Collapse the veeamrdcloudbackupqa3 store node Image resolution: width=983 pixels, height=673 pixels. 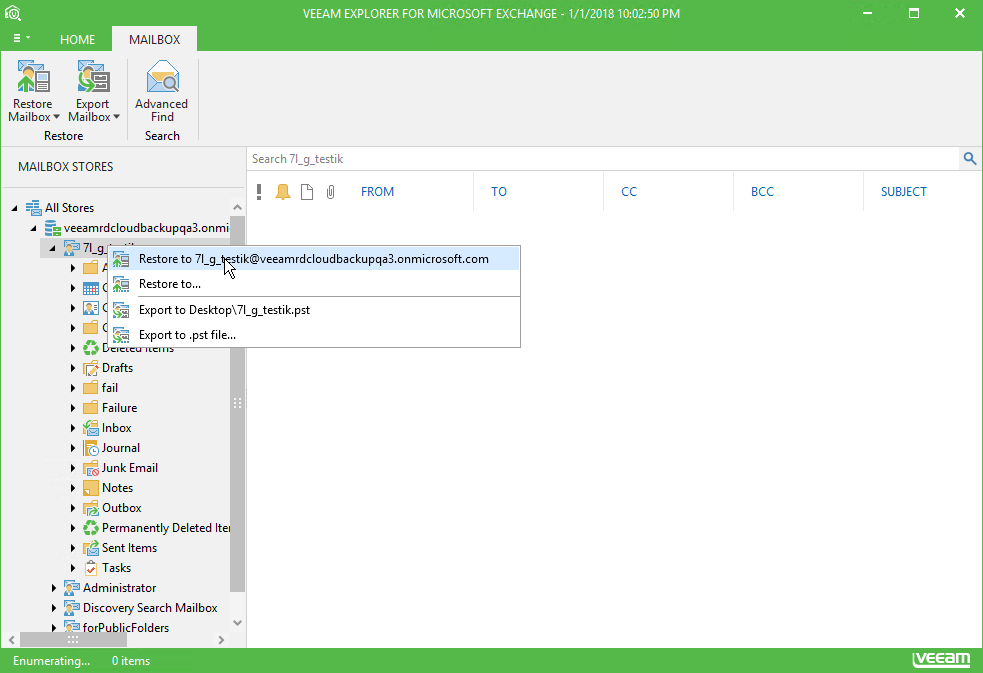click(x=34, y=228)
